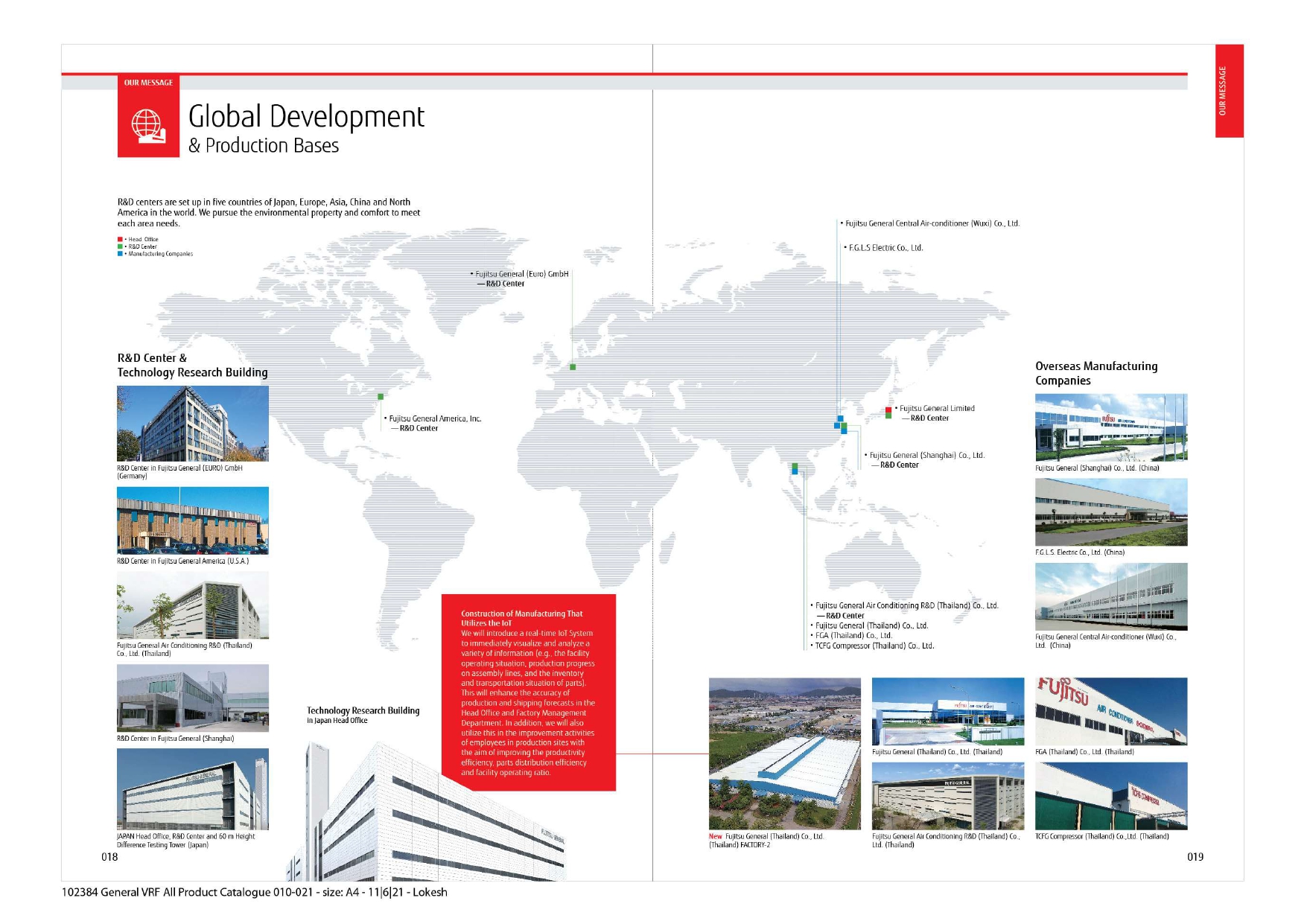Select the vertical red OUR MESSAGE side tab
The image size is (1307, 924).
(1229, 91)
